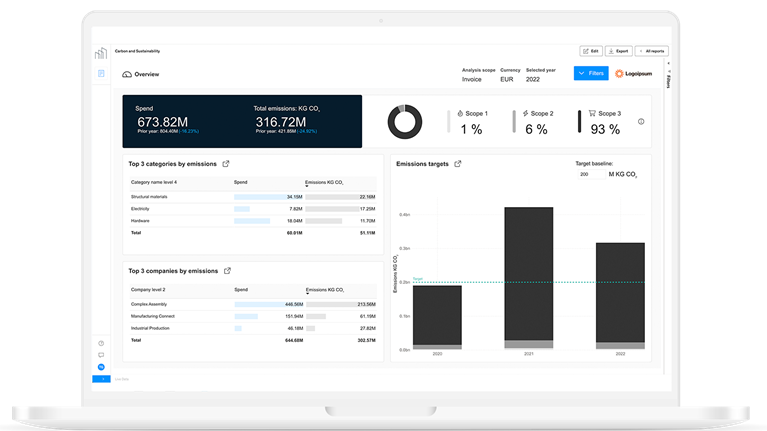Open the blue Filters dropdown
The image size is (767, 431).
tap(591, 73)
